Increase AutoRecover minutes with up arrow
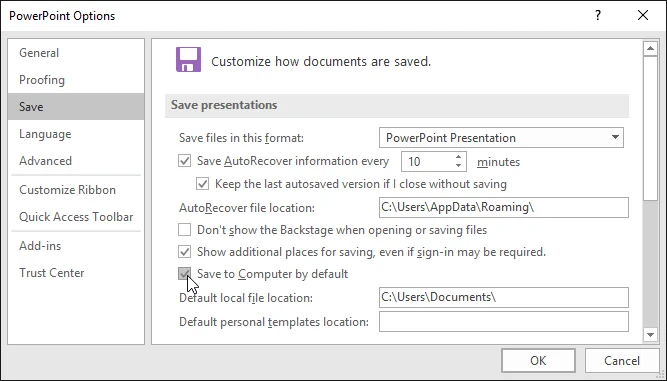 [458, 157]
